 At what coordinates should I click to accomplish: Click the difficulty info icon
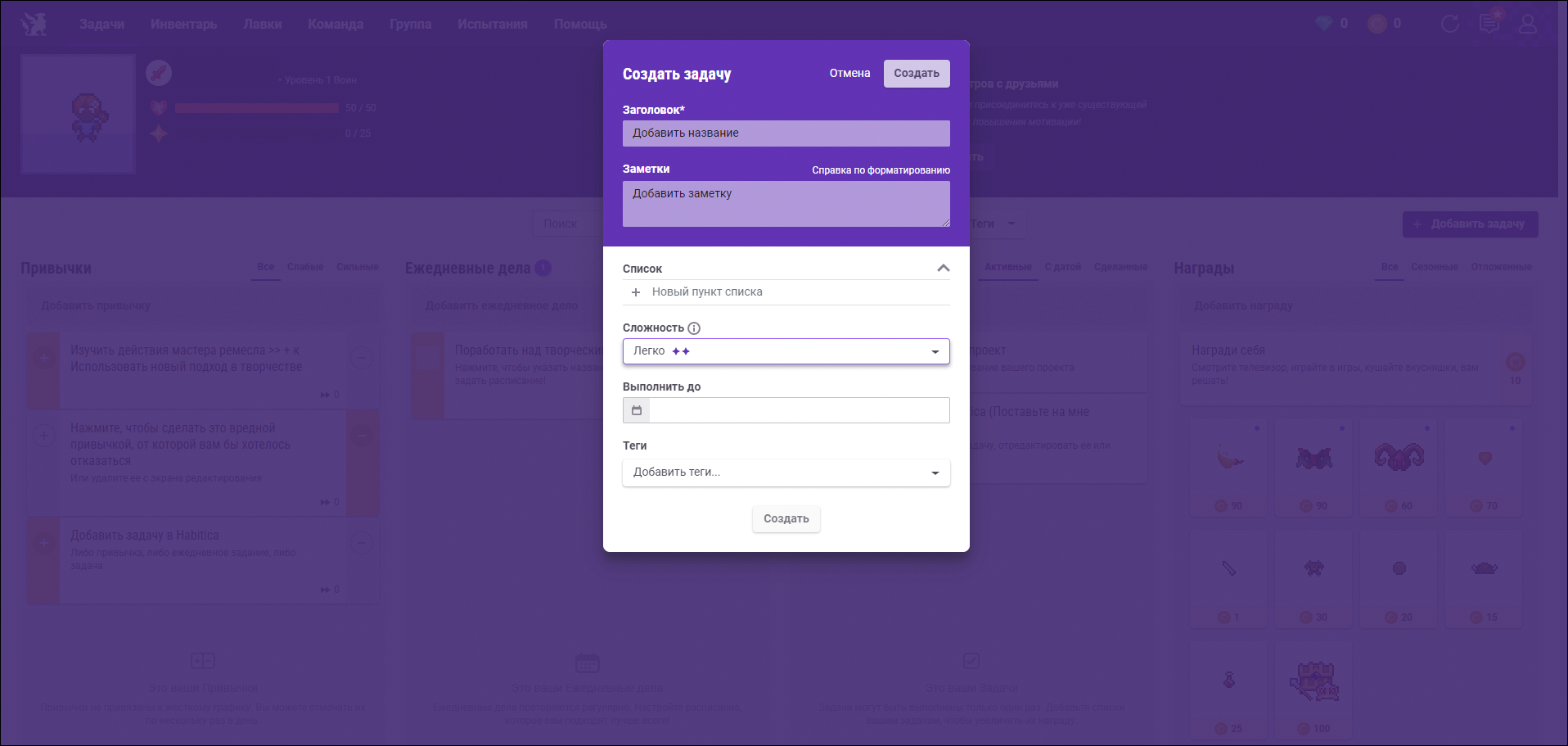click(x=694, y=328)
